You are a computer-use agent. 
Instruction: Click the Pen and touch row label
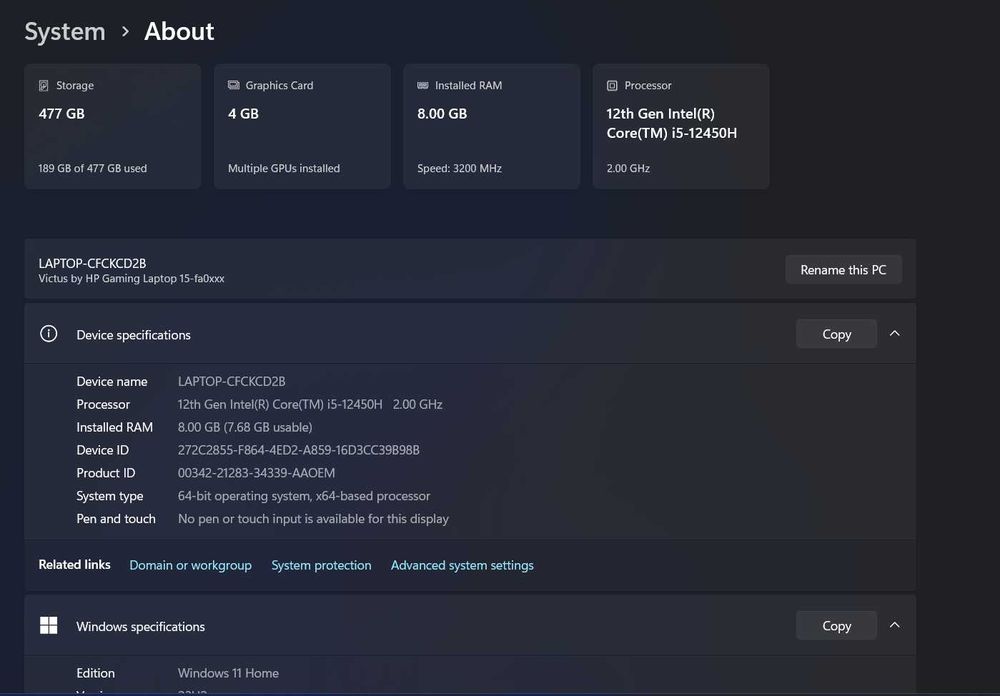click(116, 519)
